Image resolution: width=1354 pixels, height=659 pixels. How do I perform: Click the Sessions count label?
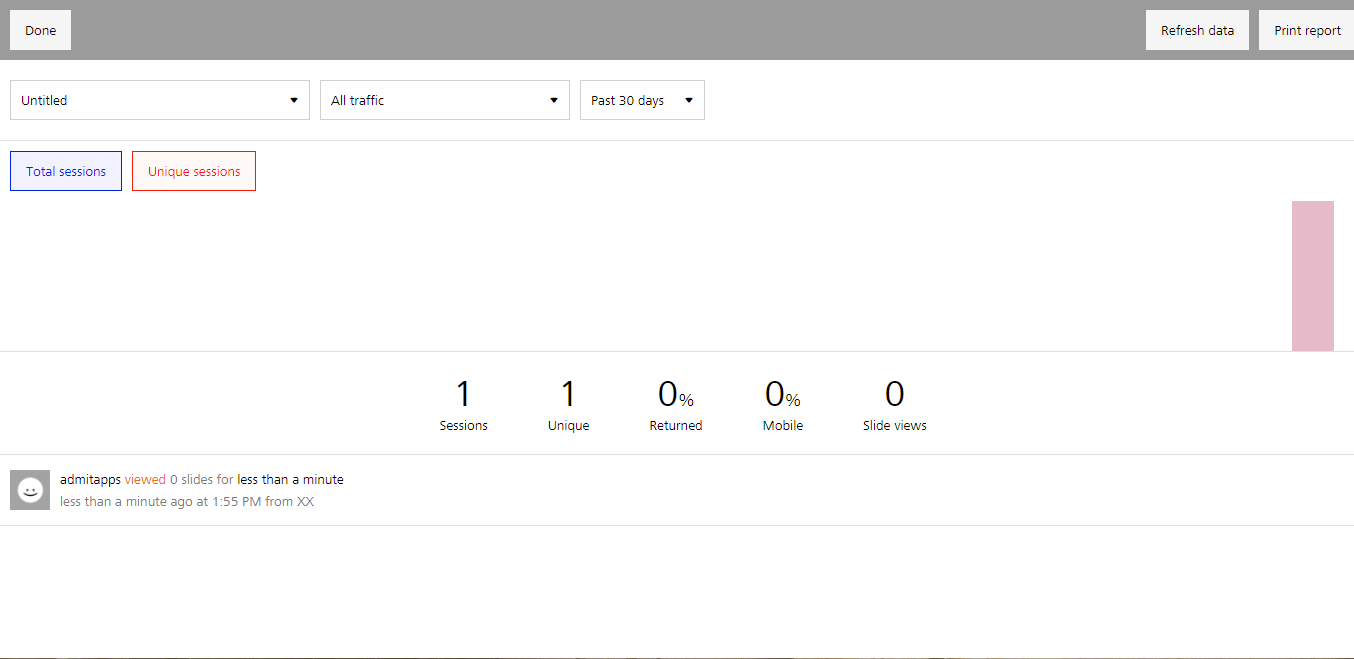[x=463, y=426]
